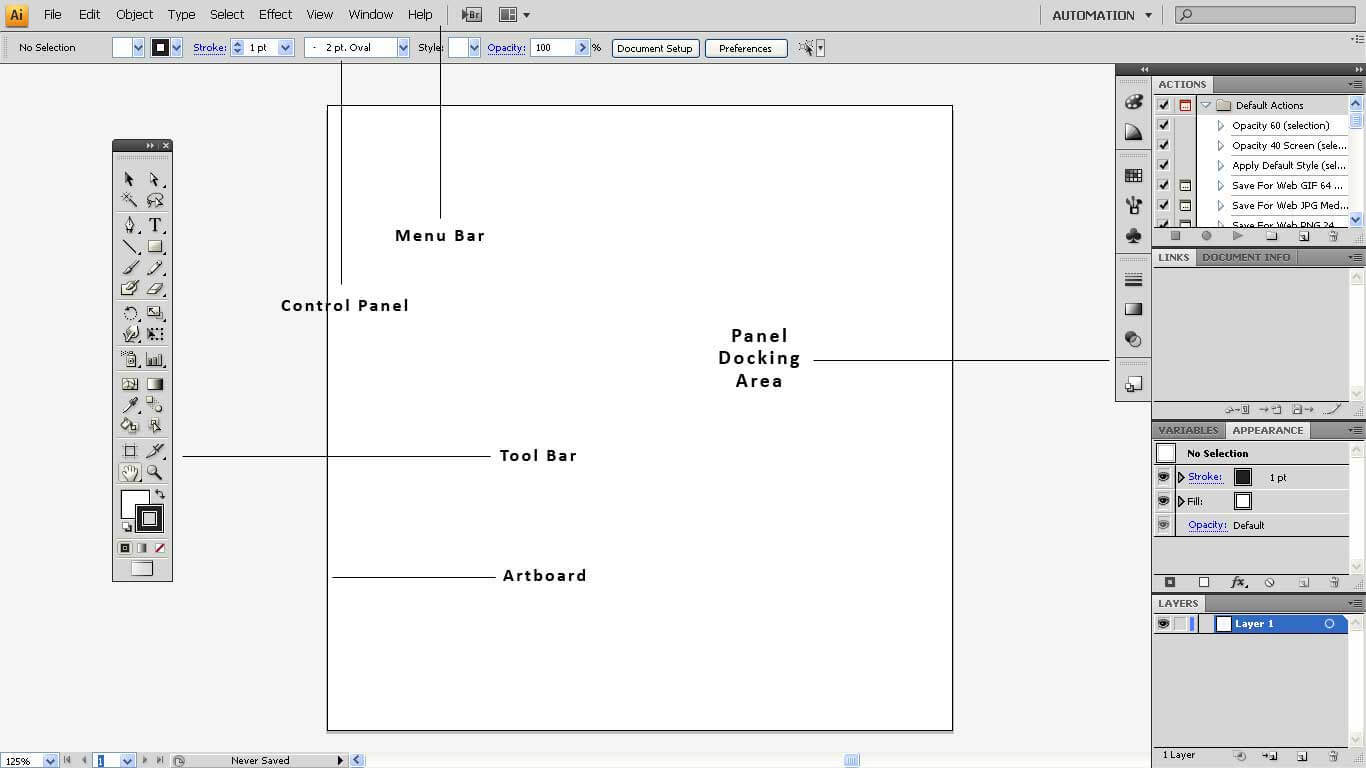Select the Paintbrush tool
Image resolution: width=1366 pixels, height=768 pixels.
129,267
